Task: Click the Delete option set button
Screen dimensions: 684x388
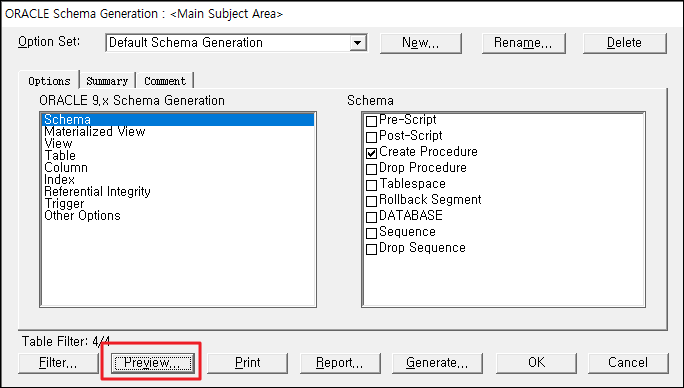Action: pos(624,43)
